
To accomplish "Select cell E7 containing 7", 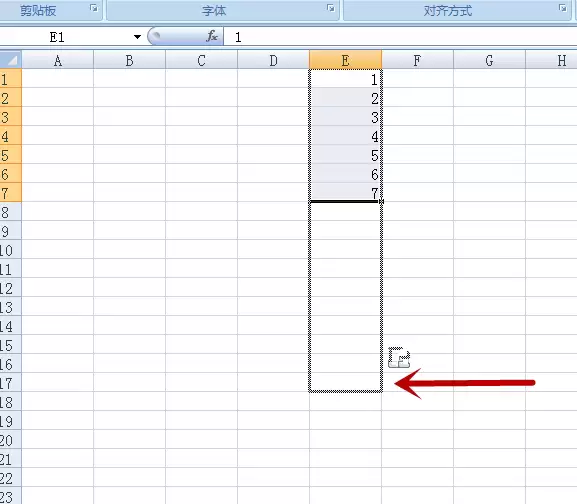I will pos(345,192).
